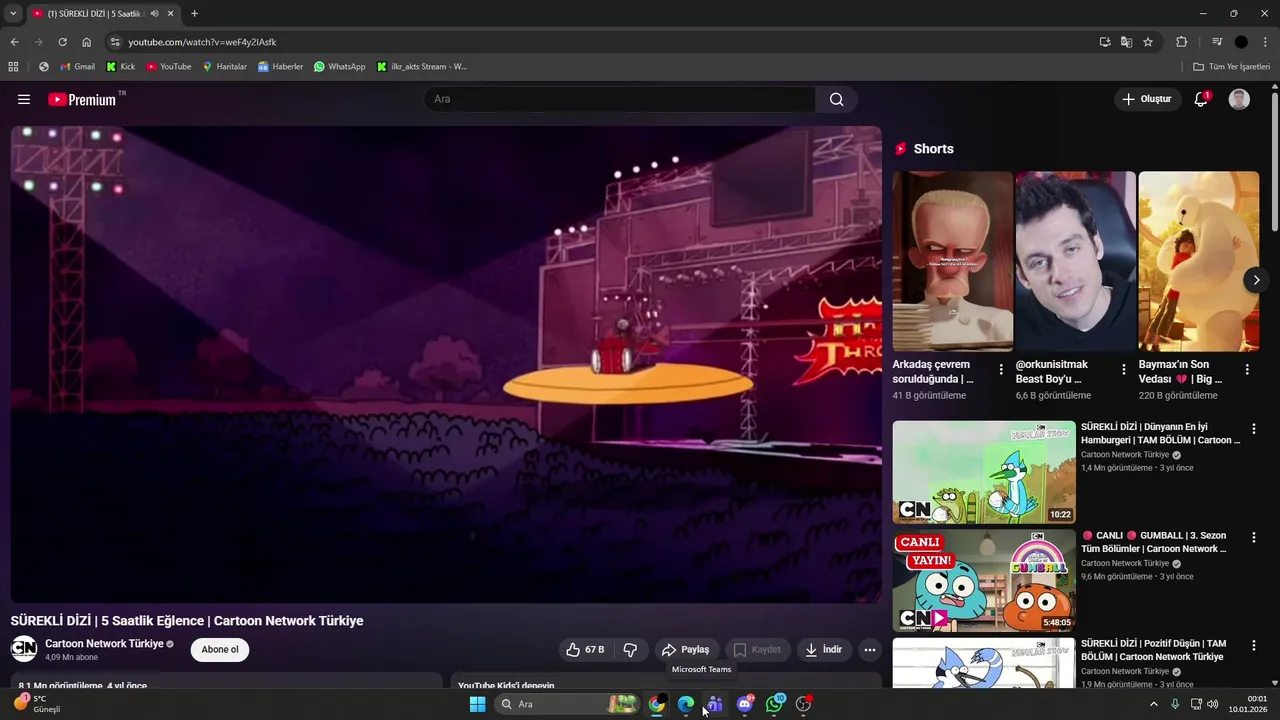Open options for Arkadaş çevrem short

pos(1001,370)
